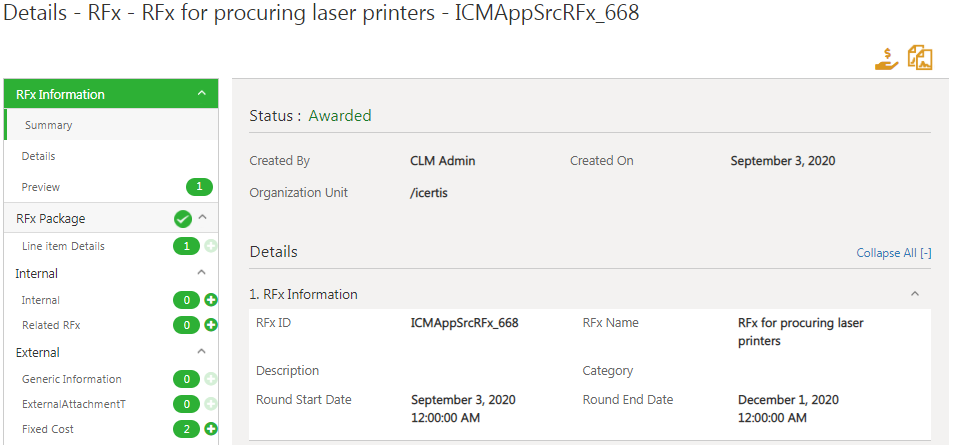953x445 pixels.
Task: Click the Preview count badge
Action: pyautogui.click(x=199, y=187)
